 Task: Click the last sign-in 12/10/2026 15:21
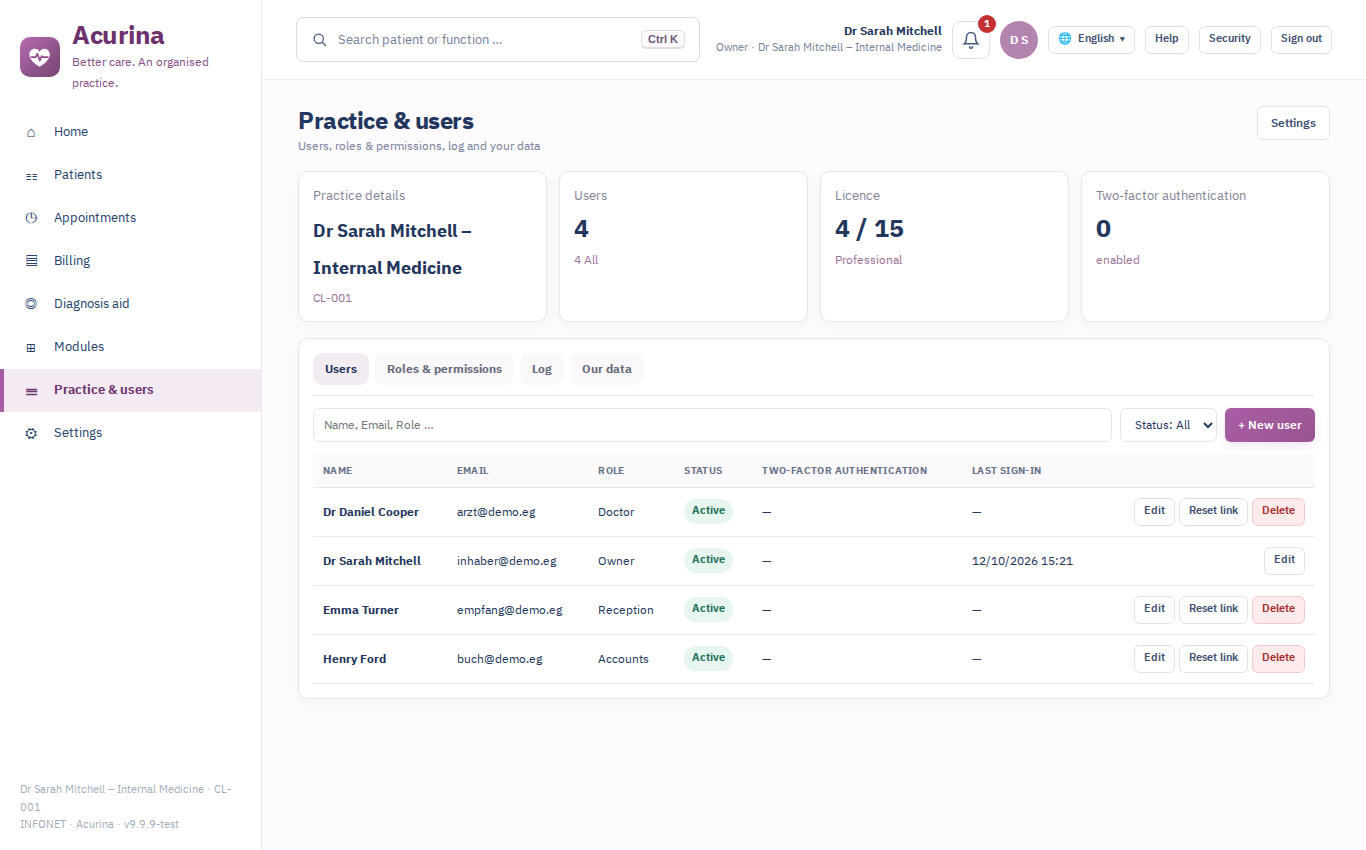1022,561
